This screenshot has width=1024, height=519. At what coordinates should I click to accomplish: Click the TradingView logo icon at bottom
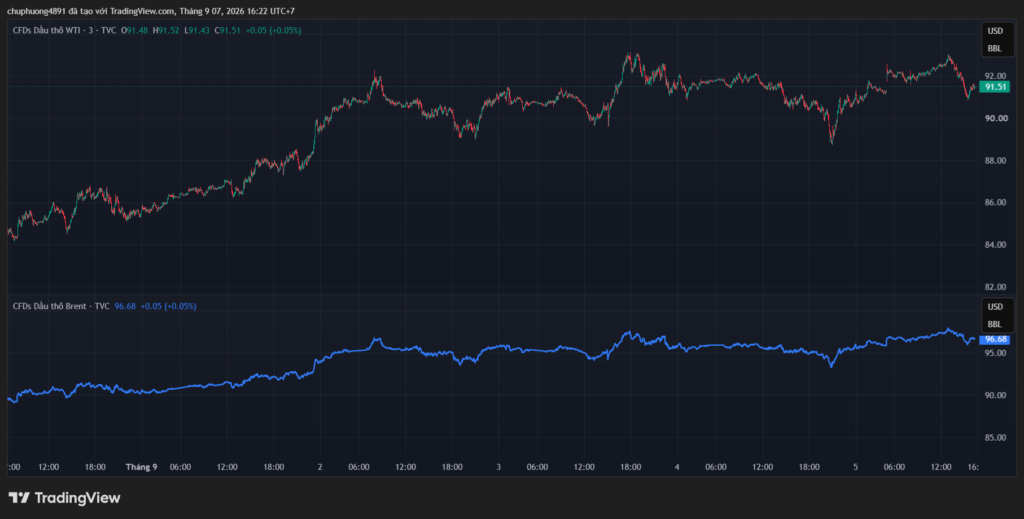pyautogui.click(x=18, y=498)
